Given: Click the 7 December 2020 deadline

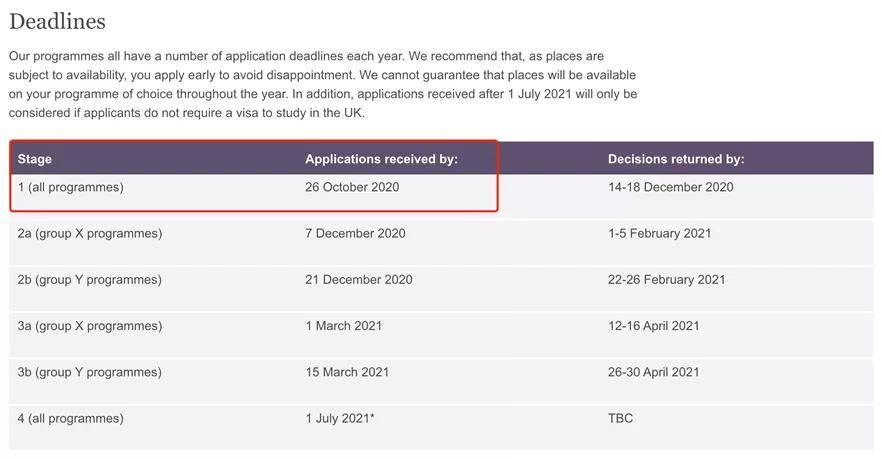Looking at the screenshot, I should pyautogui.click(x=355, y=233).
